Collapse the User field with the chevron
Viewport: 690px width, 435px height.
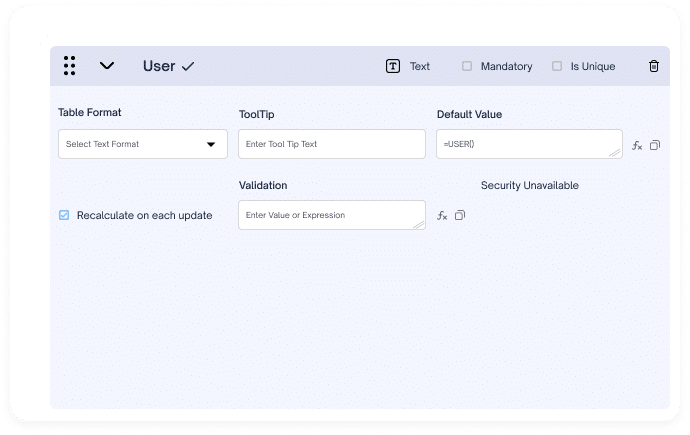click(106, 66)
